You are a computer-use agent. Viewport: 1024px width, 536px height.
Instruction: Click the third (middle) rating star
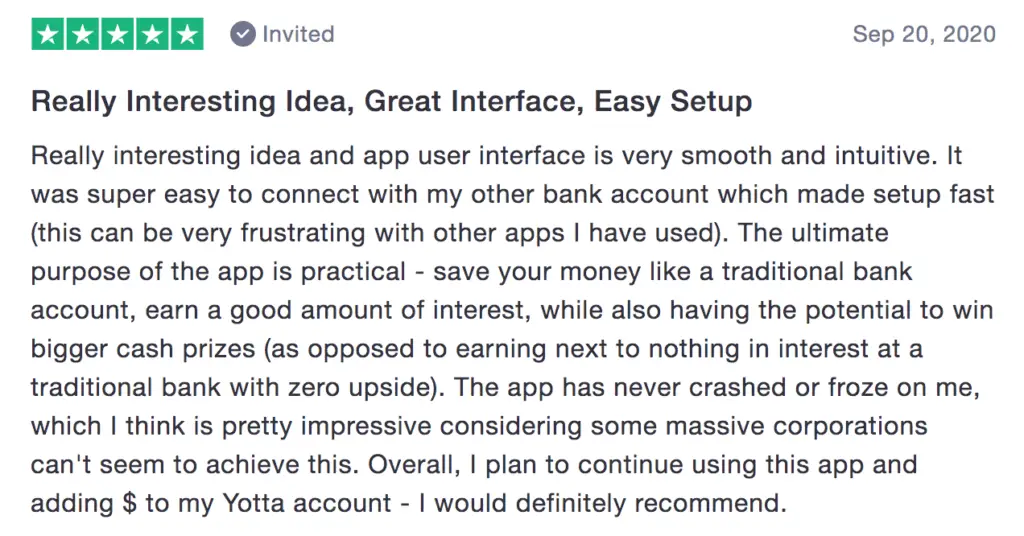[x=118, y=34]
